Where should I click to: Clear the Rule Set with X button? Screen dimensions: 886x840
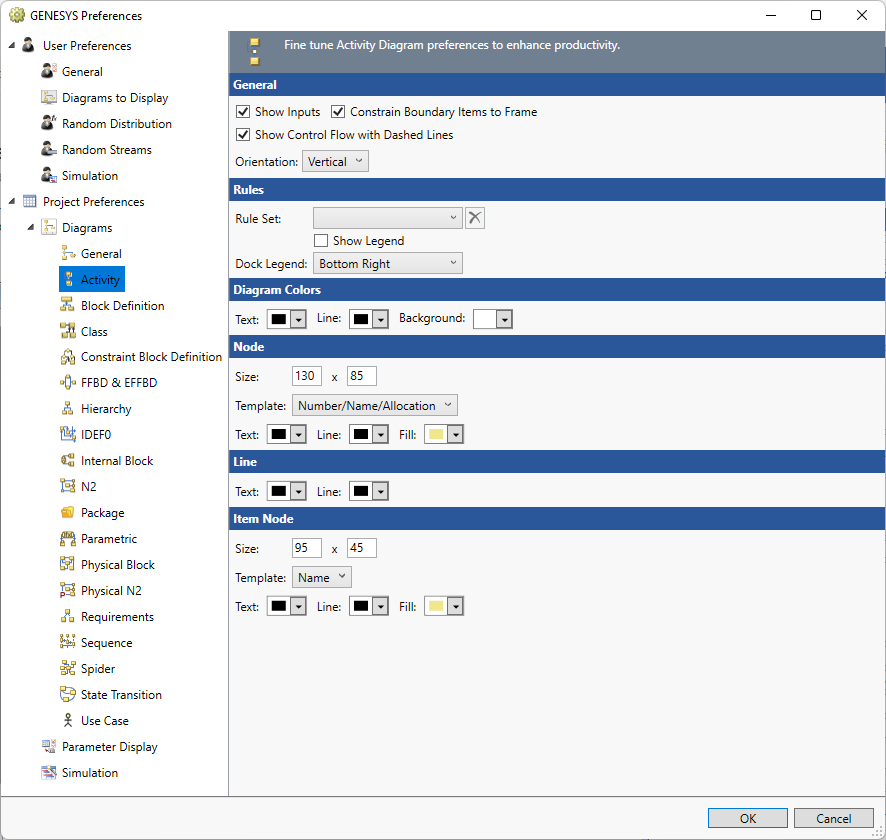(x=475, y=218)
